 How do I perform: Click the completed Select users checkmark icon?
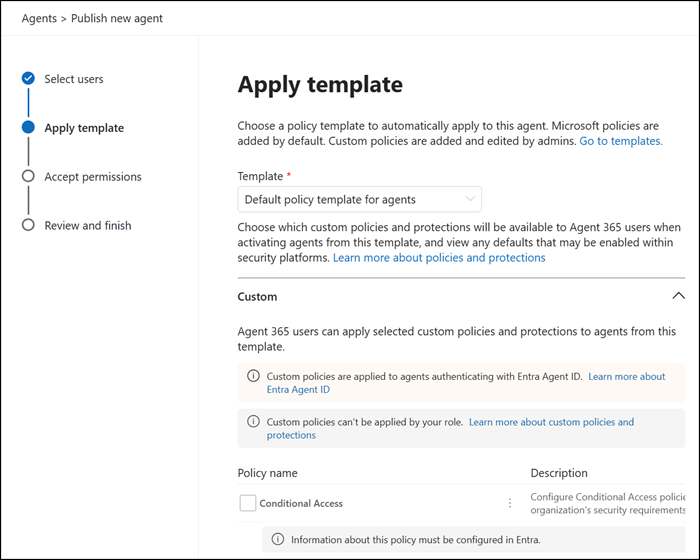coord(28,79)
